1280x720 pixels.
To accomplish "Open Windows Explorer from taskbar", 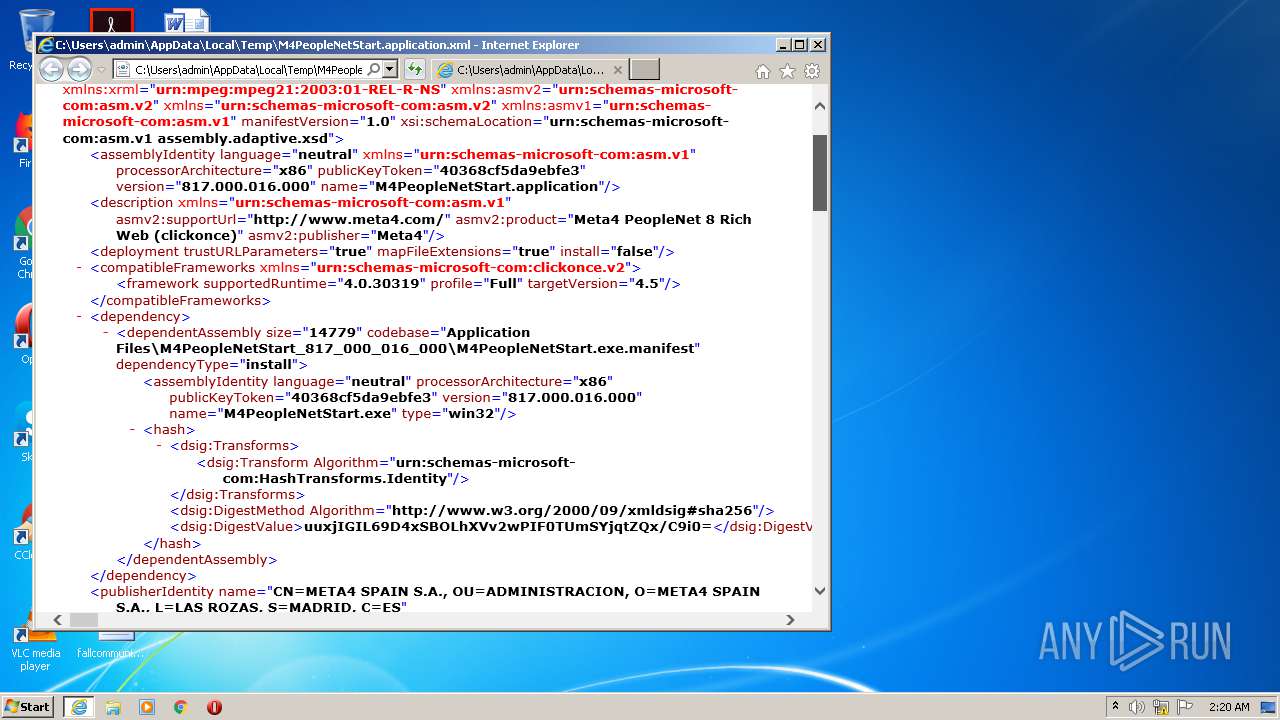I will (x=113, y=707).
